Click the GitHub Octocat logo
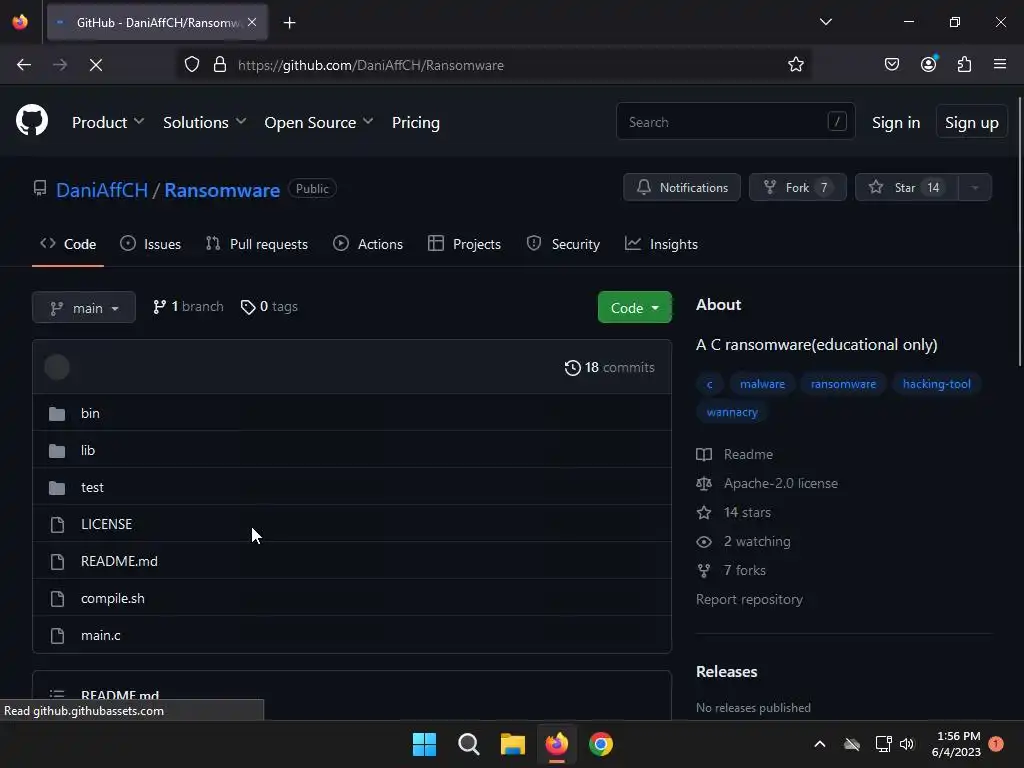The height and width of the screenshot is (768, 1024). tap(32, 121)
